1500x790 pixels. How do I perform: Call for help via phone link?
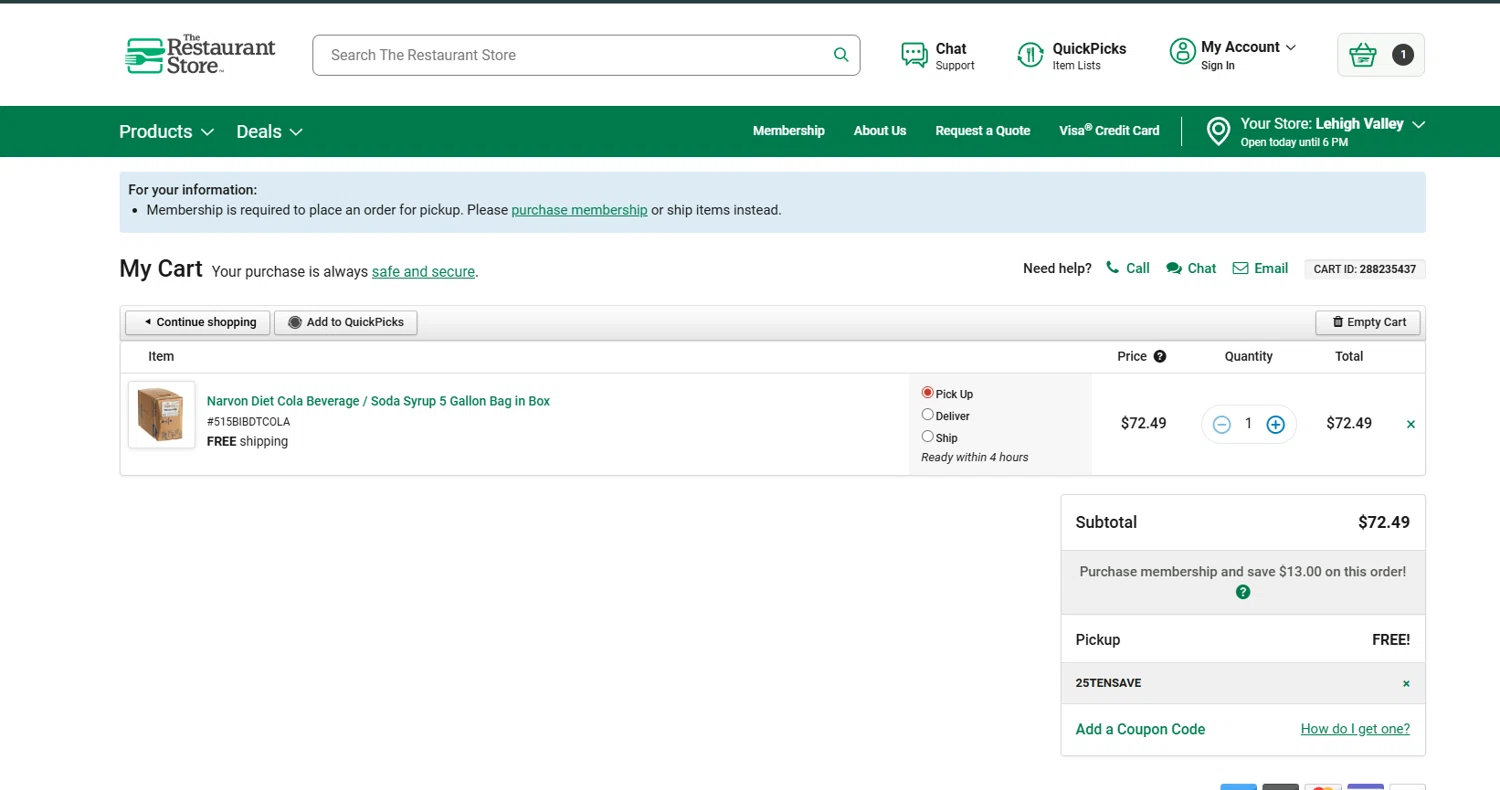click(x=1128, y=268)
